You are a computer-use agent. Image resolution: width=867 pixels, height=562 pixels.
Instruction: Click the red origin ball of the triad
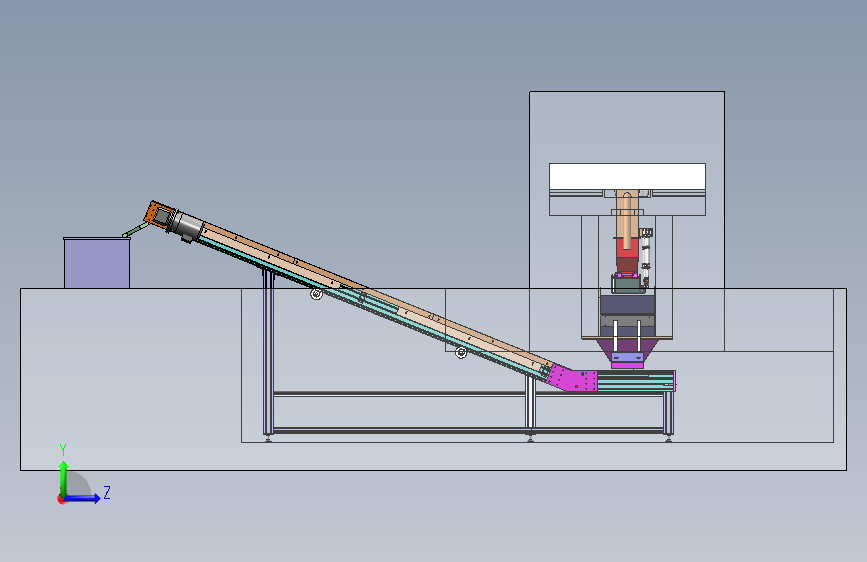tap(61, 499)
